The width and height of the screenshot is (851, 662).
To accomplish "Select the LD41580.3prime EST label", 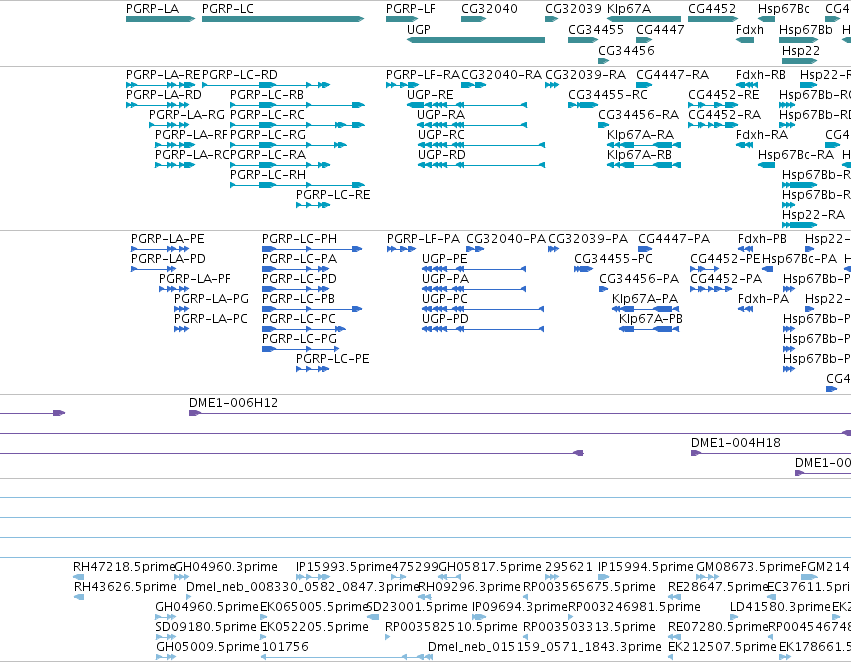I will coord(780,607).
